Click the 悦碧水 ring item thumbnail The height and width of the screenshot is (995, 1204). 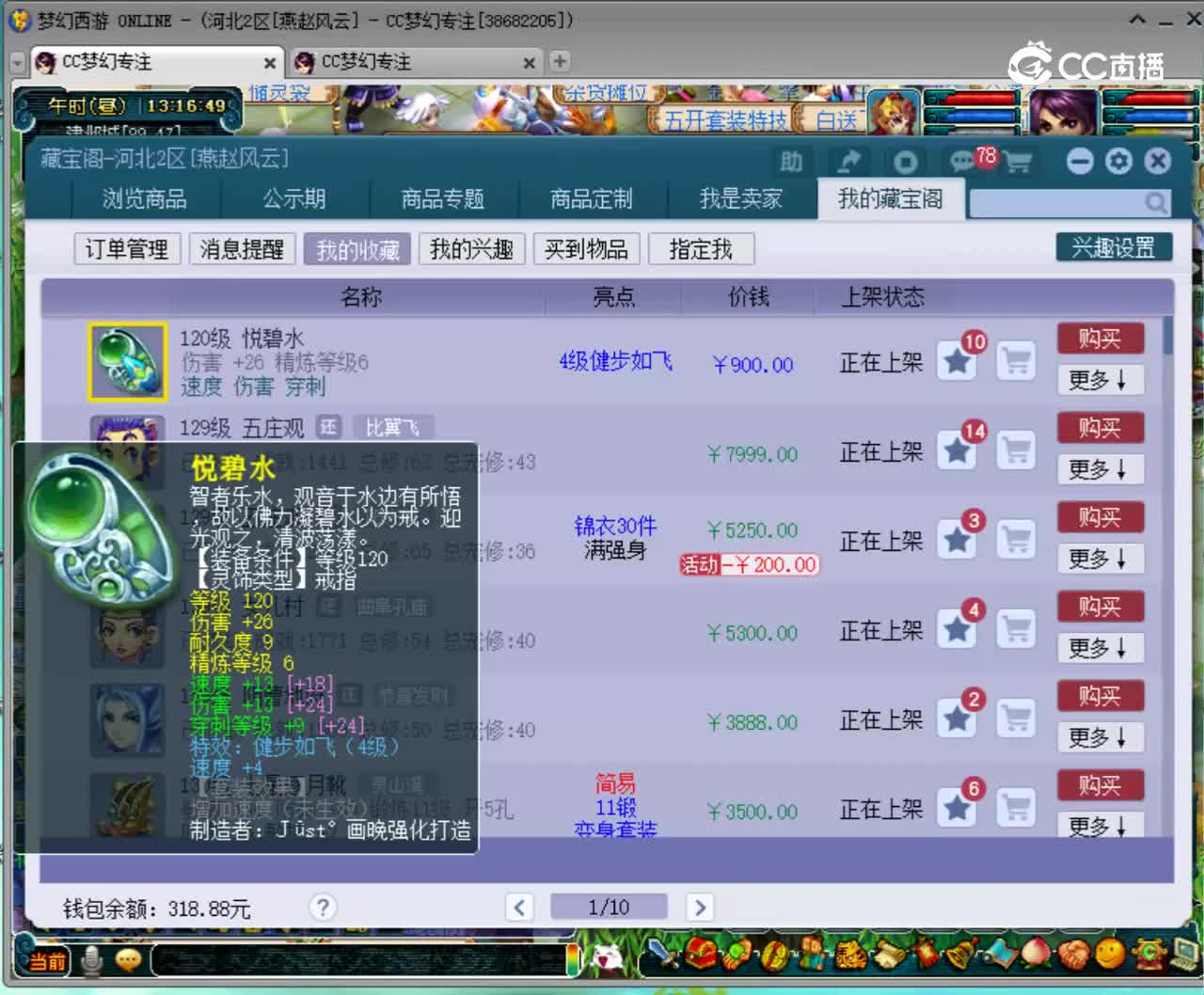(127, 362)
